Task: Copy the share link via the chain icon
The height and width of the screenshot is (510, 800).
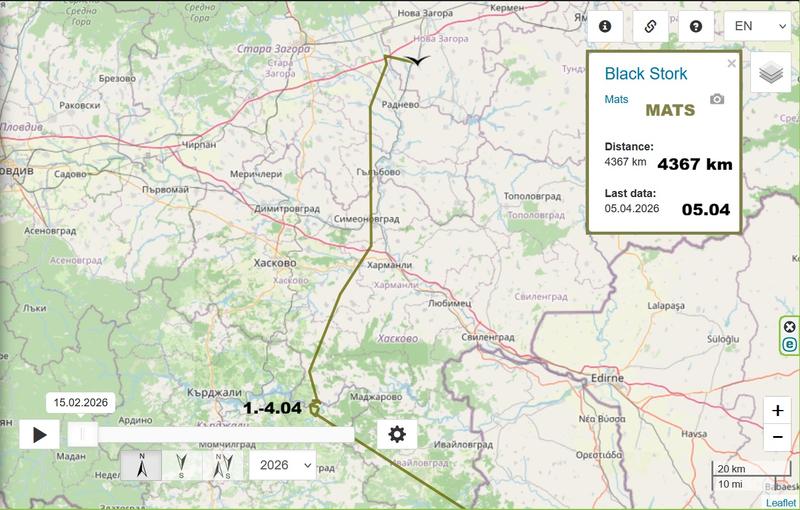Action: click(x=651, y=27)
